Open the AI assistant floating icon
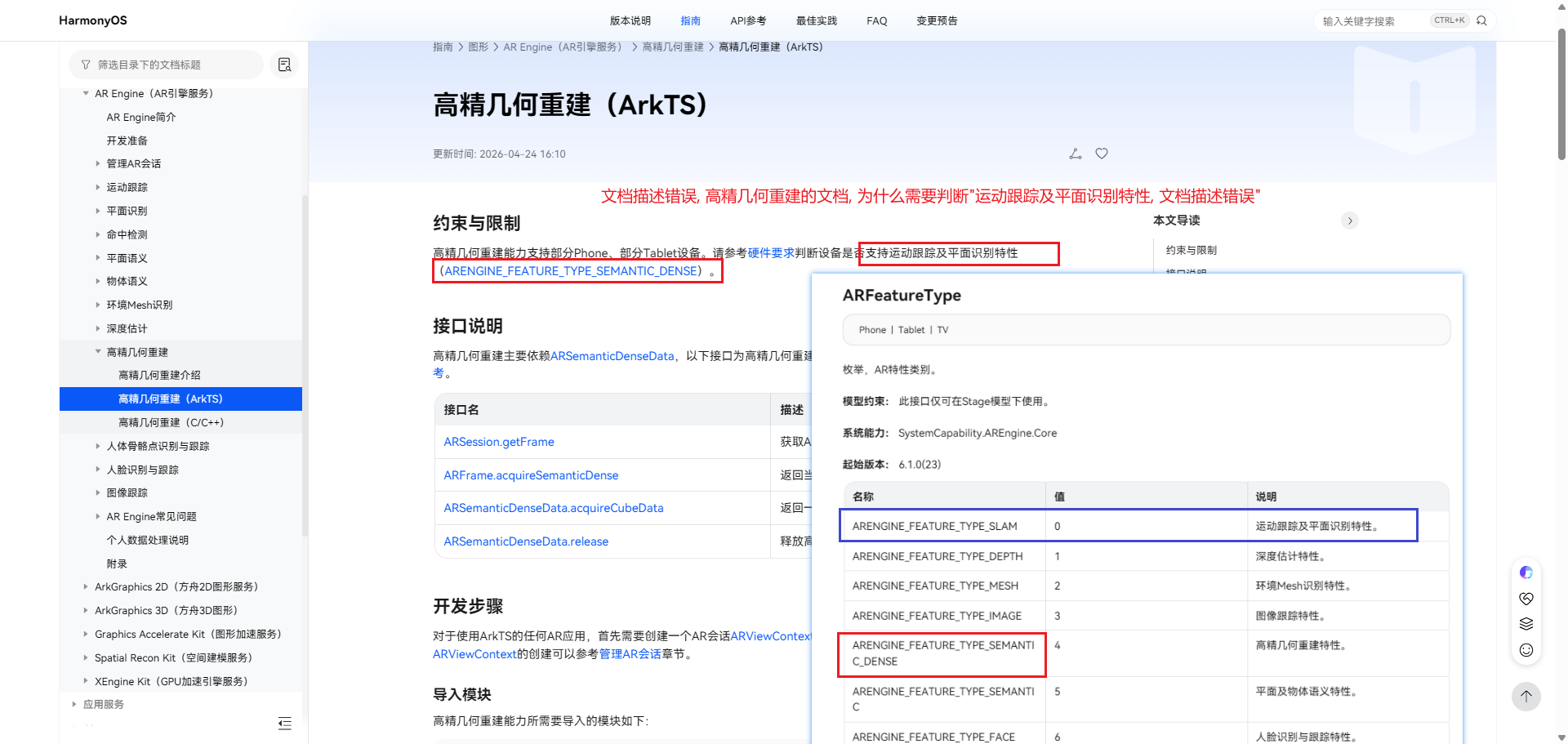 (1526, 572)
